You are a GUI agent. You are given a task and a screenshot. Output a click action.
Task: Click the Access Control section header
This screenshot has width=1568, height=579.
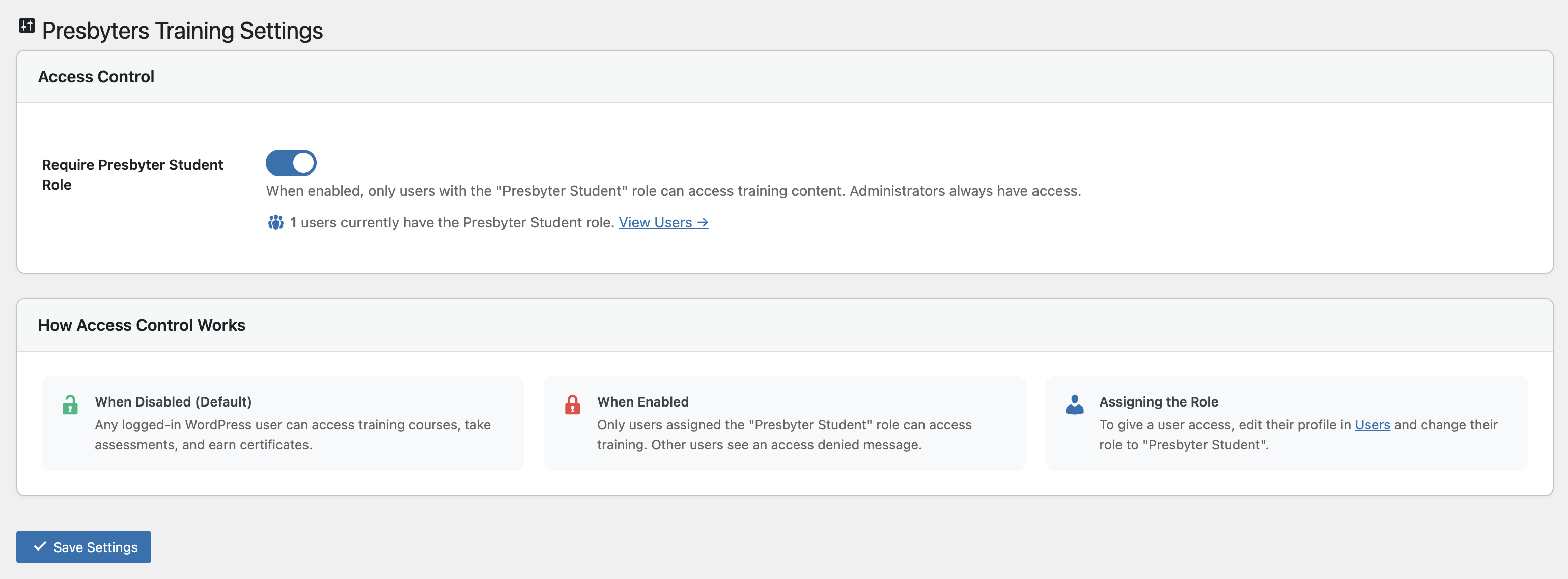point(96,77)
